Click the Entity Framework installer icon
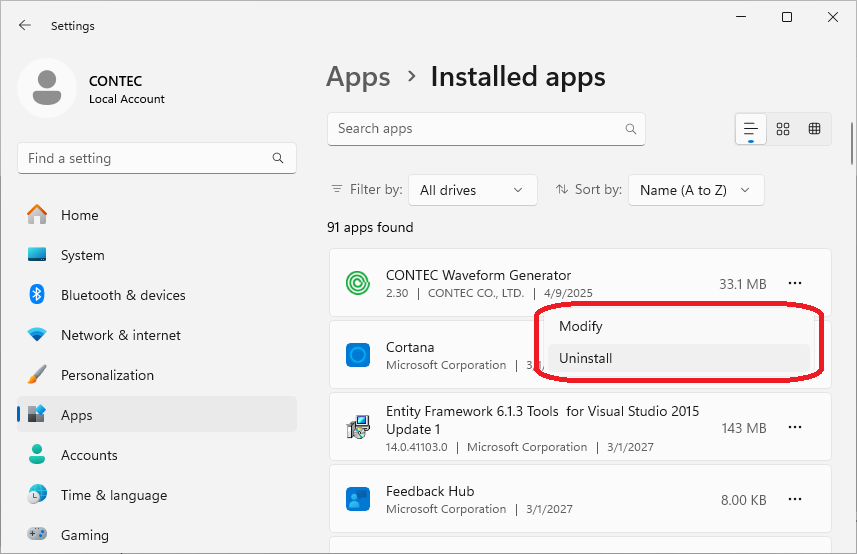Viewport: 857px width, 554px height. coord(358,427)
